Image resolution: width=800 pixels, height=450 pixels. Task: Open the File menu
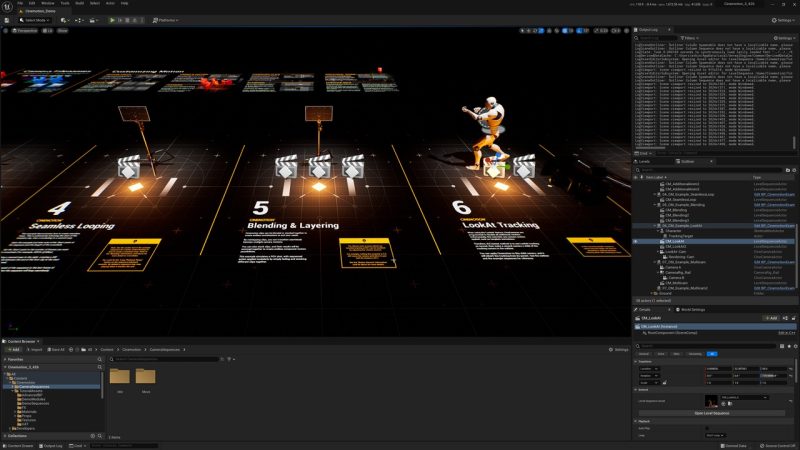(20, 3)
